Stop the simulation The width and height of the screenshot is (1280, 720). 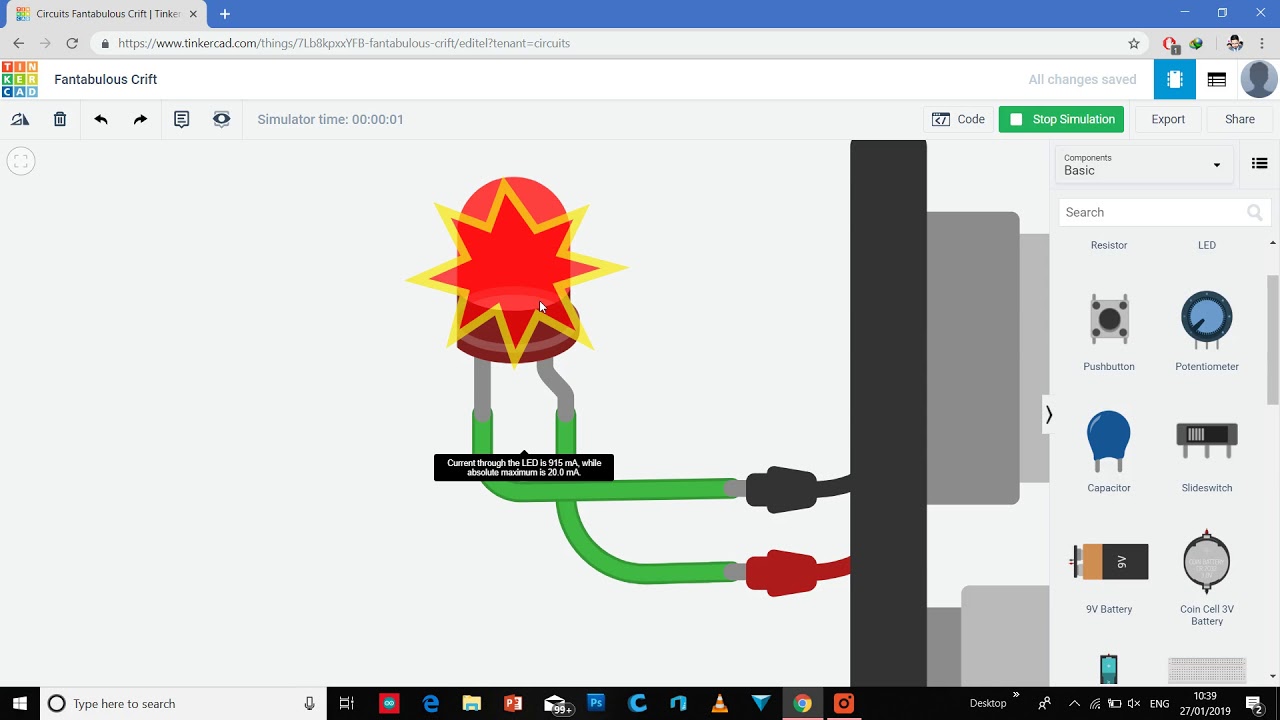coord(1061,119)
